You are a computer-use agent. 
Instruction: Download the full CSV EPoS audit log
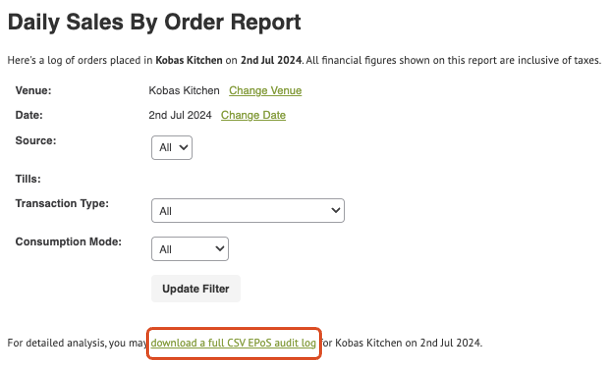tap(233, 343)
